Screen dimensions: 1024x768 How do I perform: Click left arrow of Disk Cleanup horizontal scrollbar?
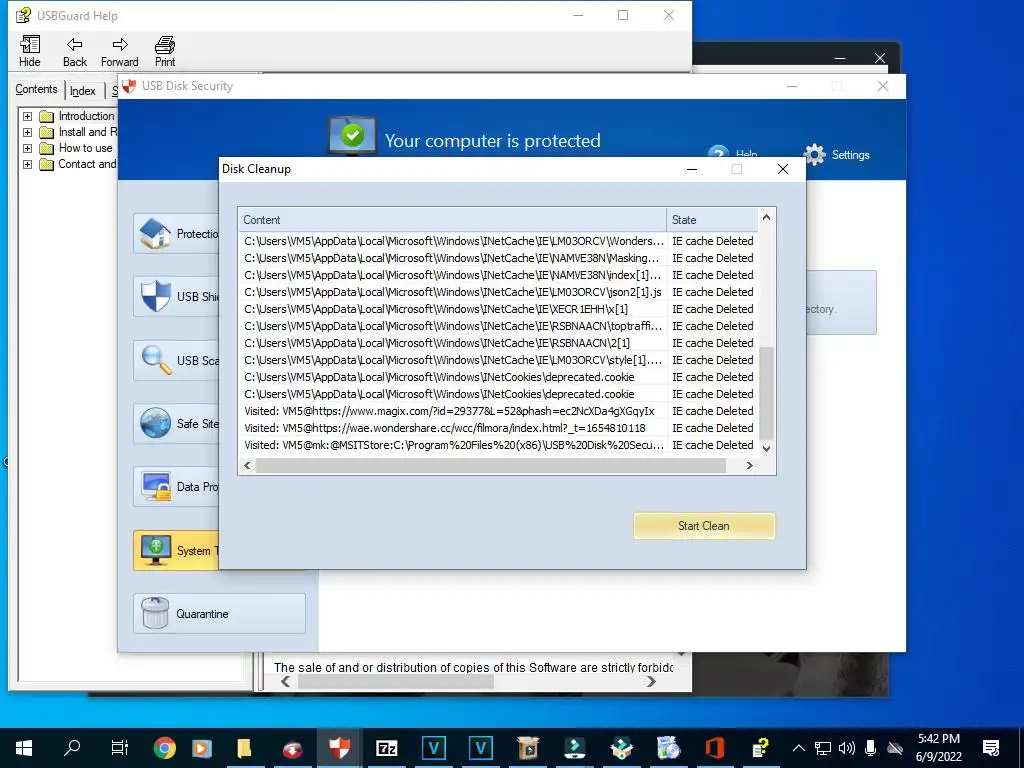247,466
